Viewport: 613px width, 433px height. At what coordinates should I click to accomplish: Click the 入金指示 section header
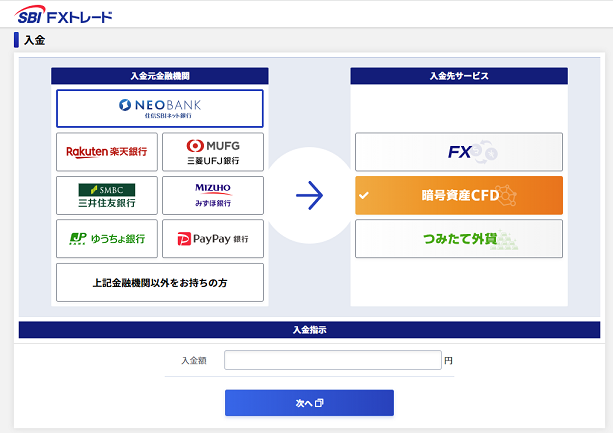309,330
